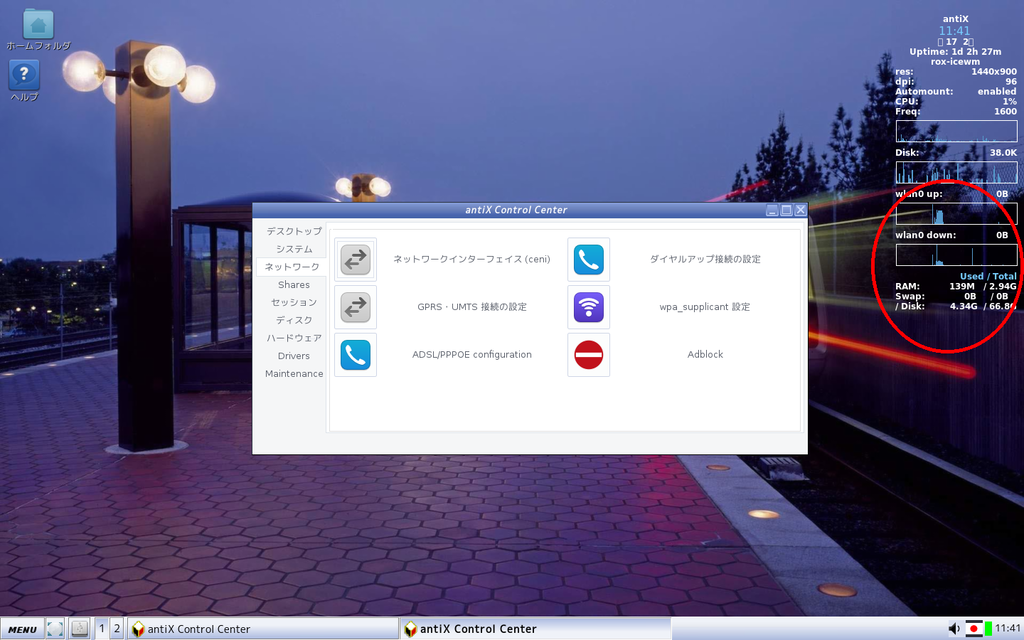Click the ダイヤルアップ接続の設定 phone icon
1024x640 pixels.
pyautogui.click(x=588, y=259)
